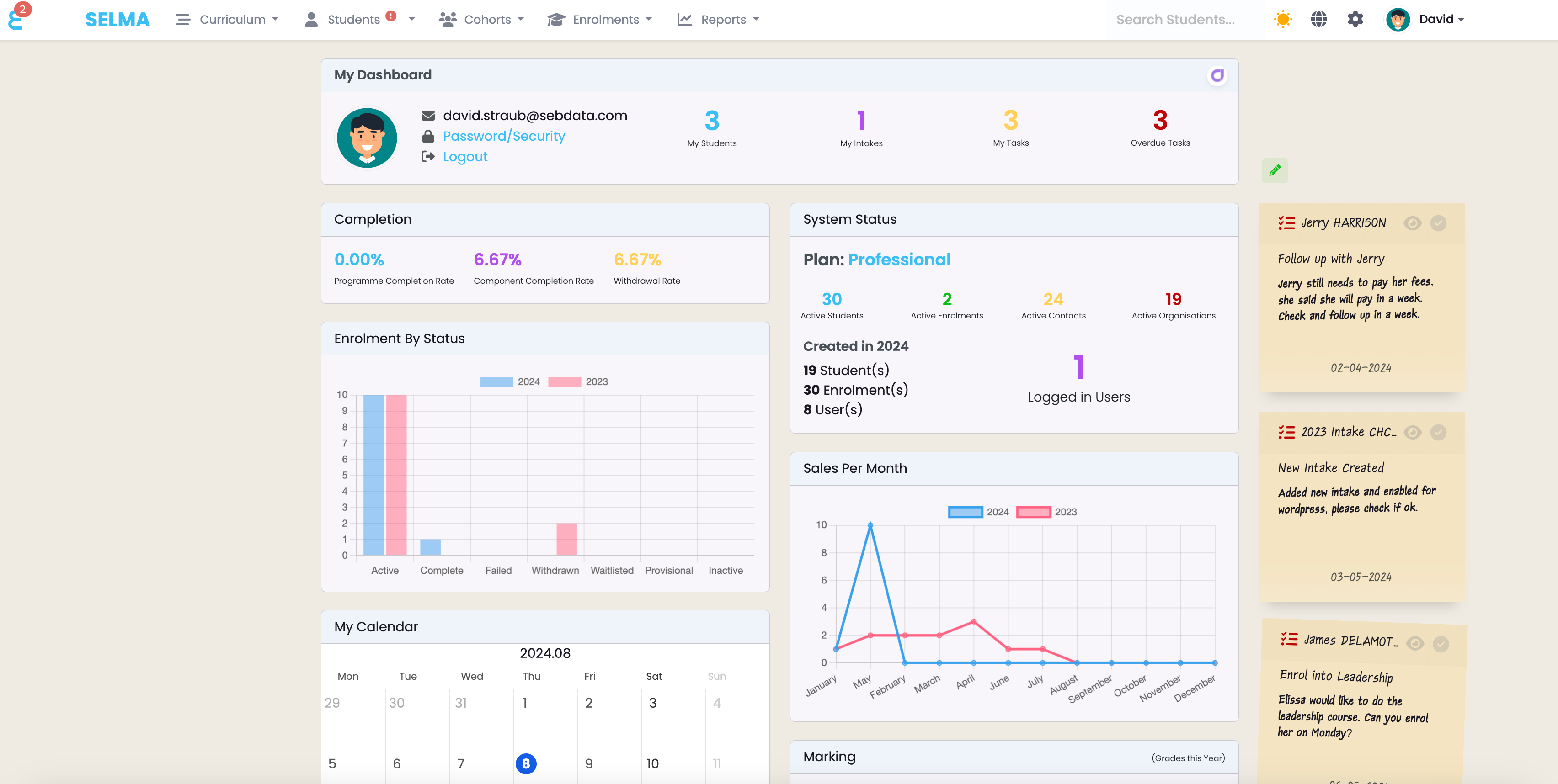Click the logout arrow icon
The width and height of the screenshot is (1558, 784).
click(427, 157)
